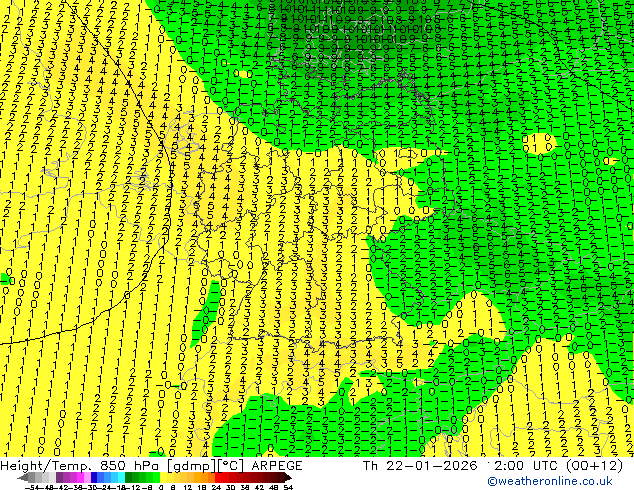The height and width of the screenshot is (490, 634).
Task: Click the '[°C]' unit label
Action: point(232,466)
